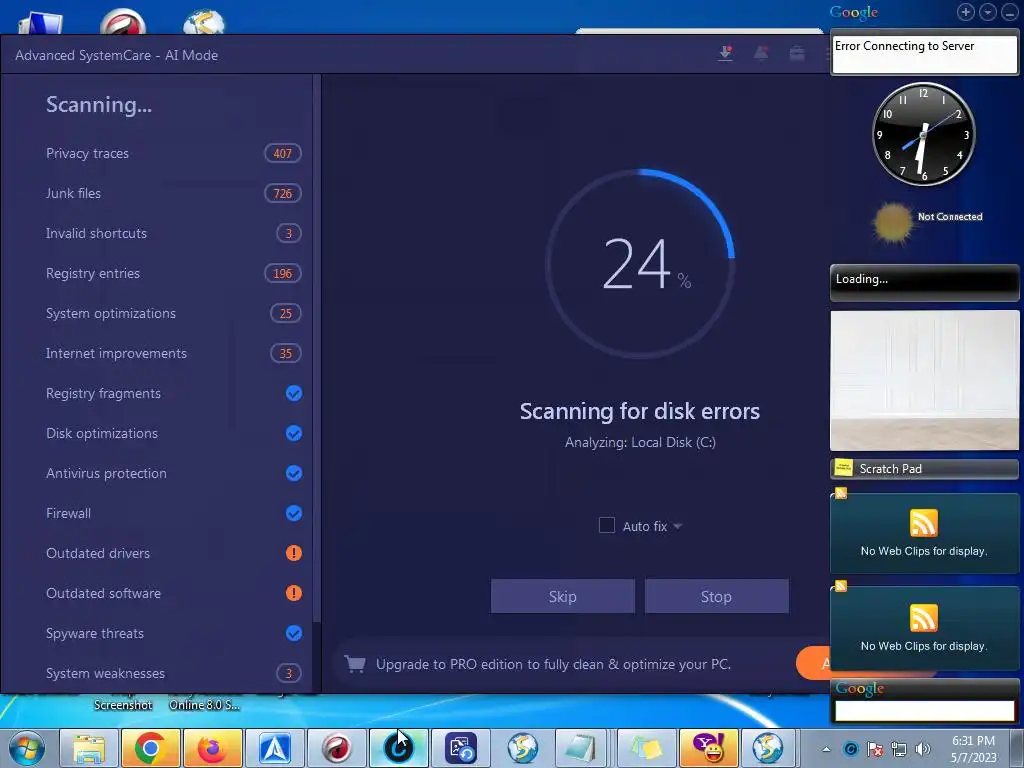Click the network tray icon
The width and height of the screenshot is (1024, 768).
coord(899,749)
